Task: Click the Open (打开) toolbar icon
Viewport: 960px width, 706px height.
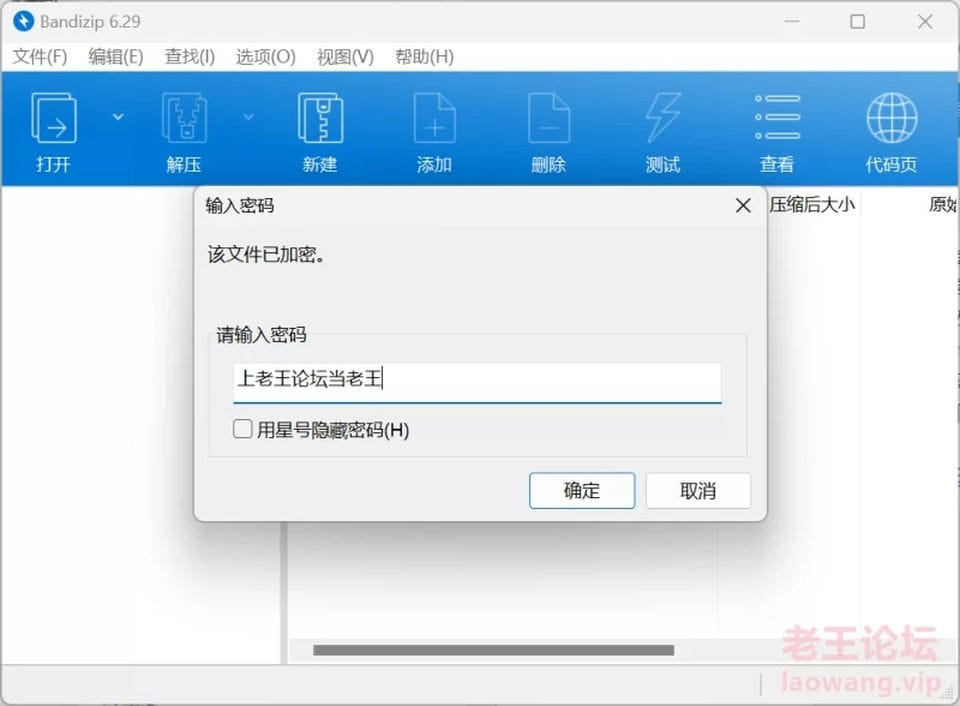Action: 53,118
